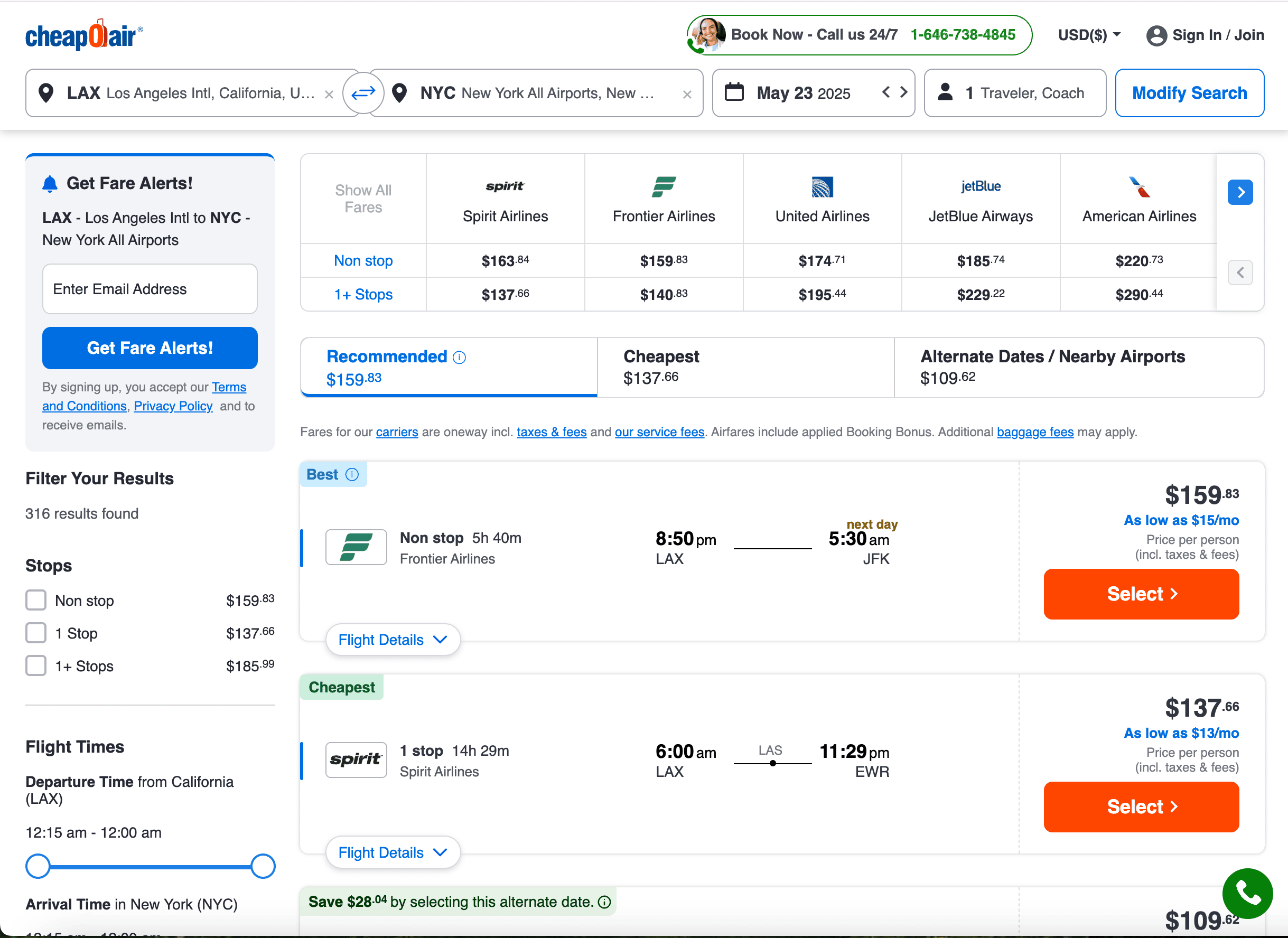The height and width of the screenshot is (938, 1288).
Task: Check the Non stop filter checkbox
Action: [x=36, y=600]
